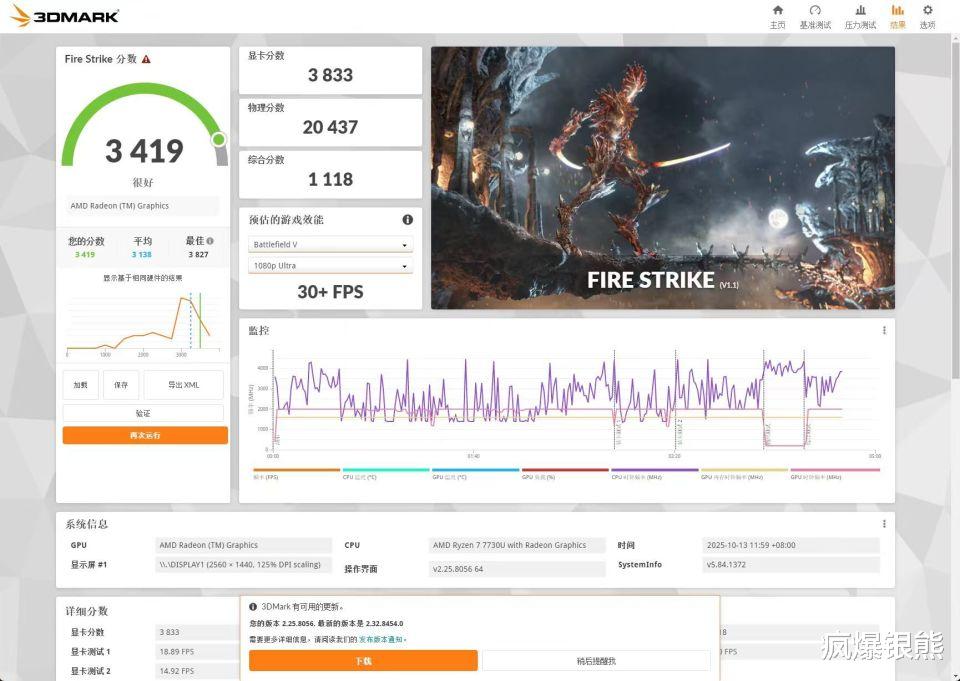Click the Fire Strike hero image
Viewport: 960px width, 681px height.
[x=663, y=178]
